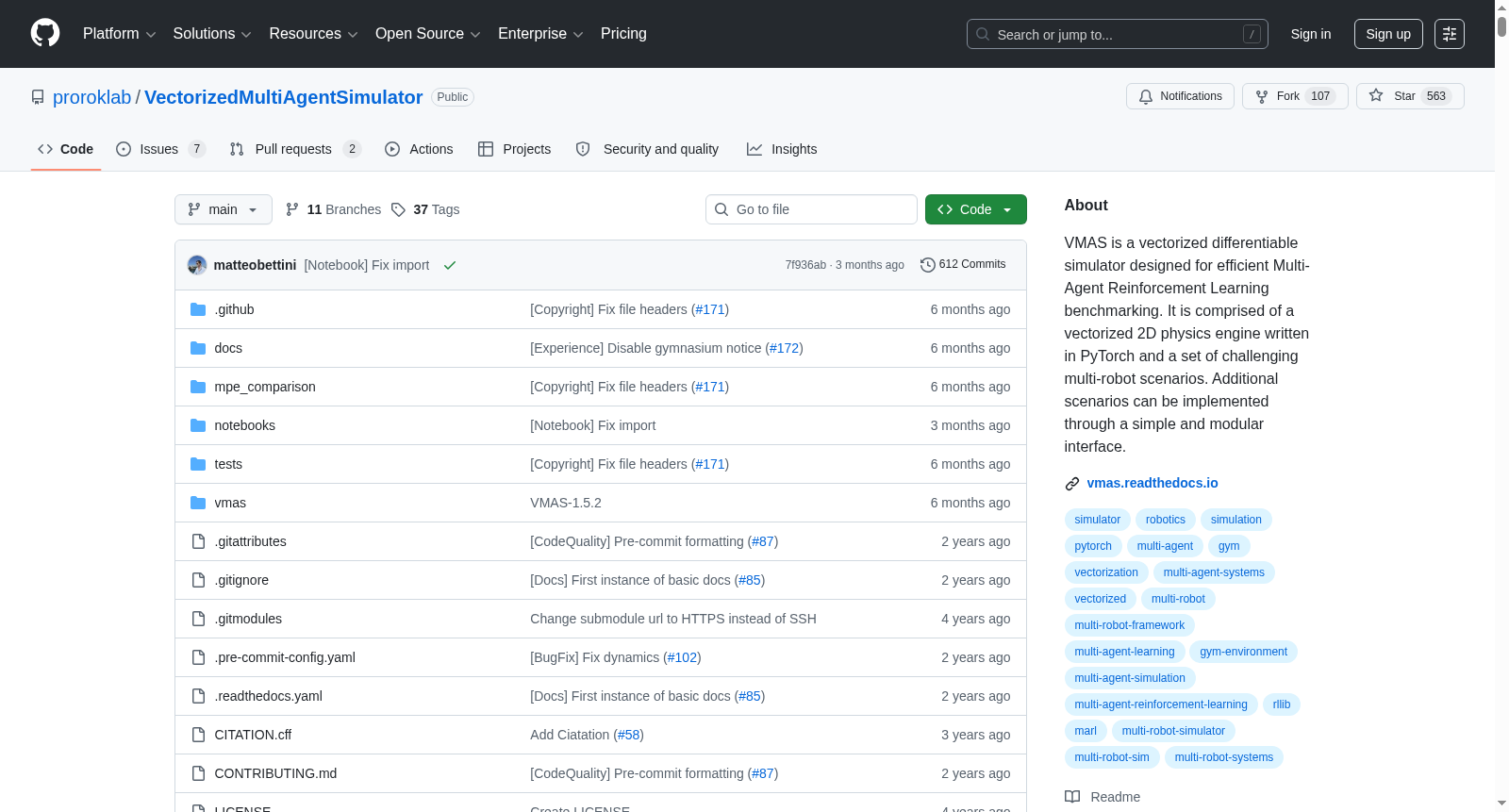Select the robotics topic tag

1166,520
